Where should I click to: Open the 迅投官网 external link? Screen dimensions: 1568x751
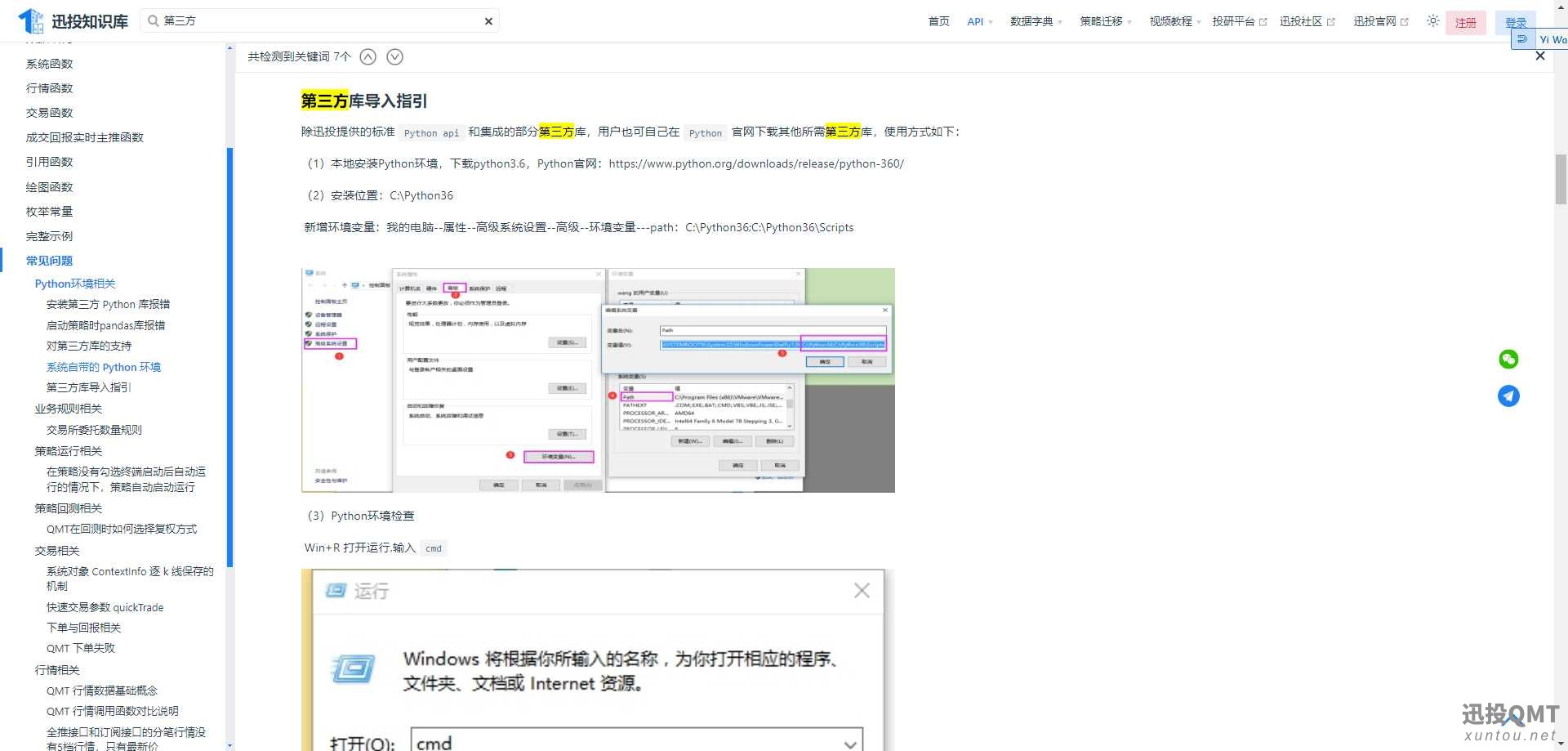point(1380,21)
